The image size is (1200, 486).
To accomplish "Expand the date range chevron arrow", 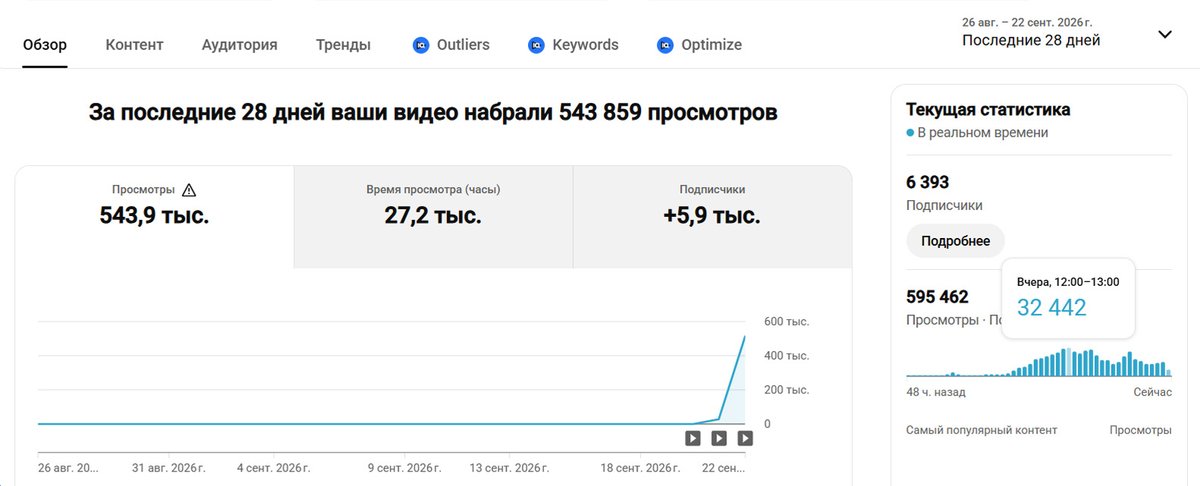I will click(x=1164, y=34).
